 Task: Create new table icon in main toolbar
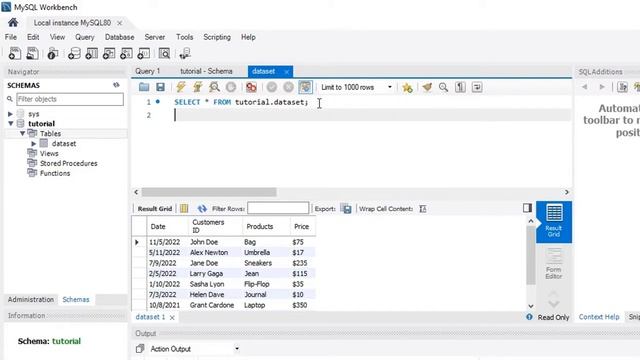tap(91, 53)
